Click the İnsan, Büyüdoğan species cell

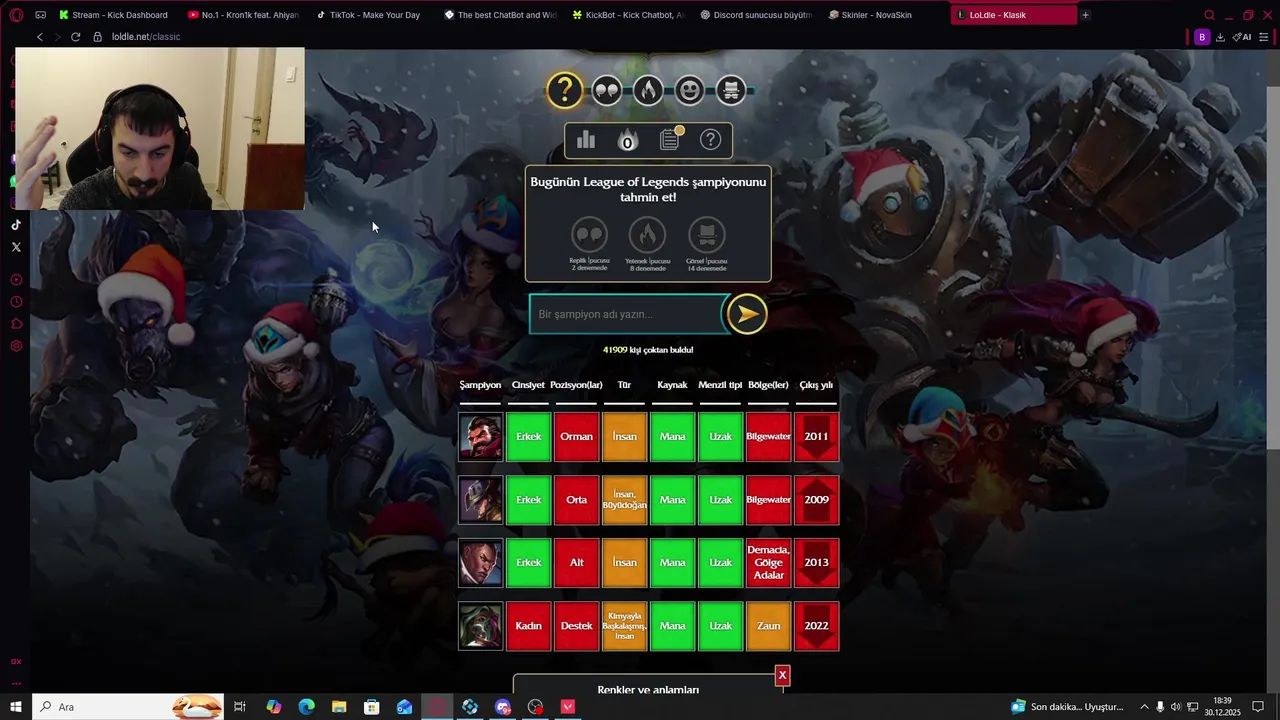point(624,500)
